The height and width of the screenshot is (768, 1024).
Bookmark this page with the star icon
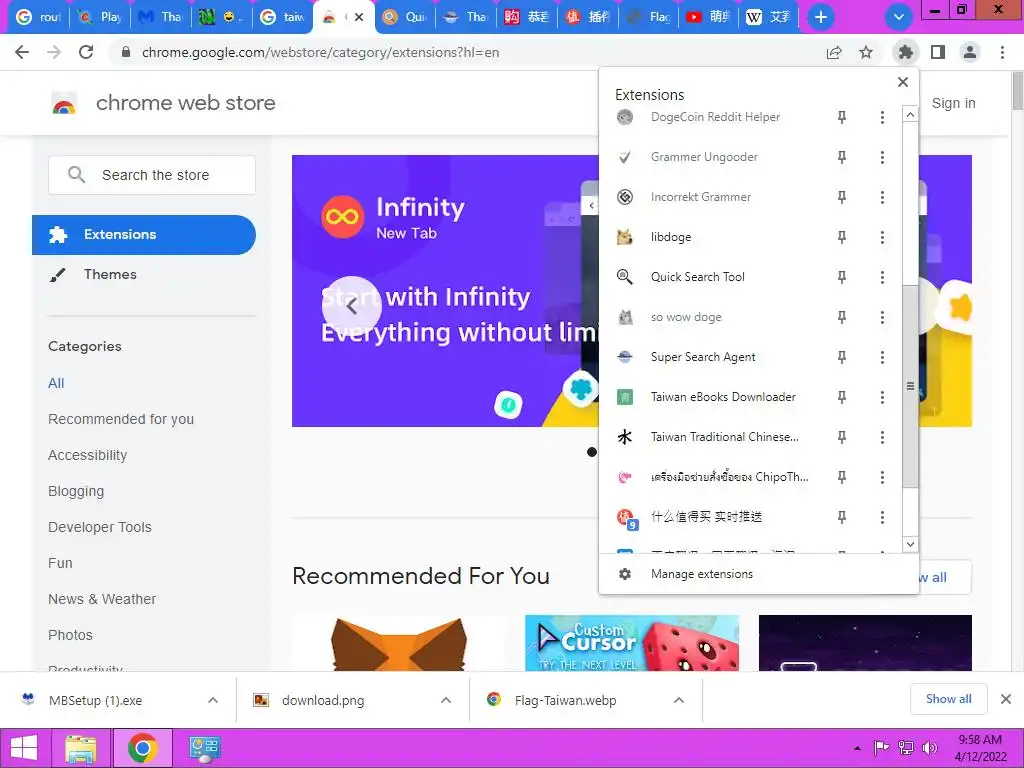(866, 52)
